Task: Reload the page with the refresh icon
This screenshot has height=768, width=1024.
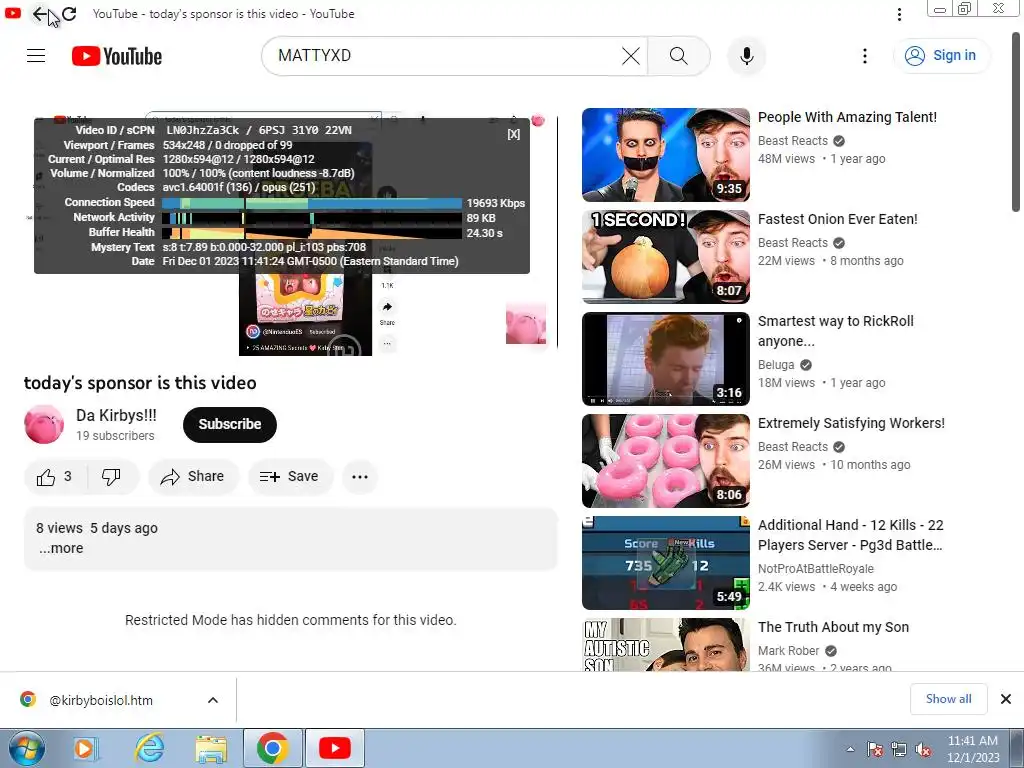Action: pyautogui.click(x=69, y=14)
